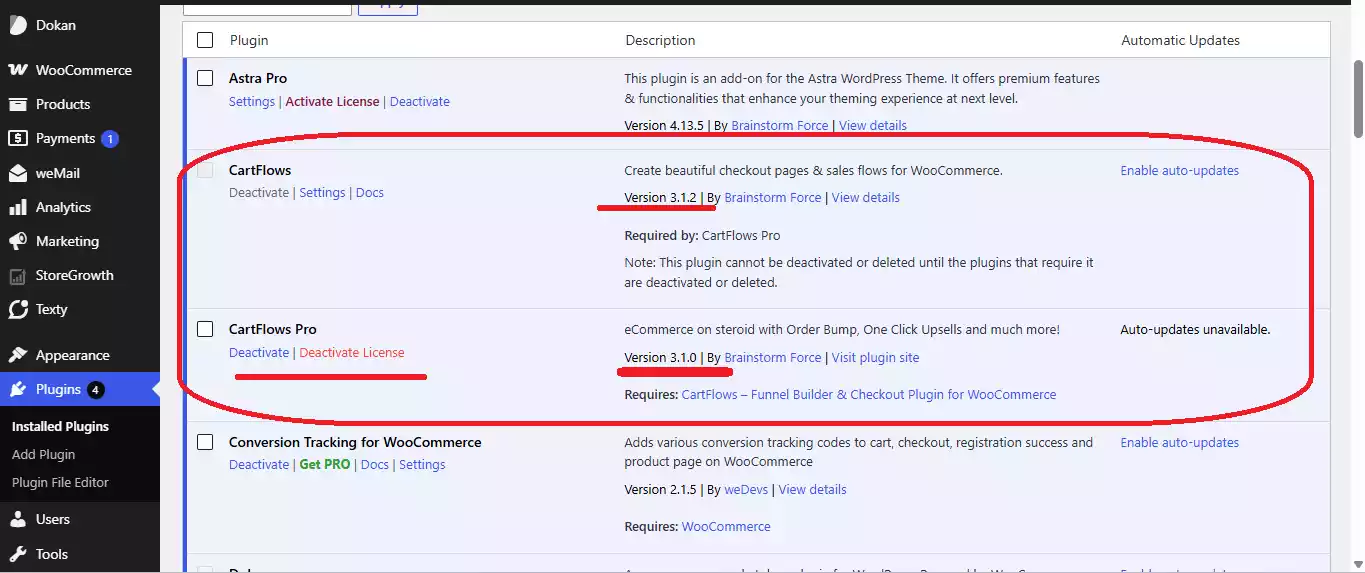Visit plugin site for CartFlows Pro
1365x573 pixels.
pyautogui.click(x=875, y=357)
